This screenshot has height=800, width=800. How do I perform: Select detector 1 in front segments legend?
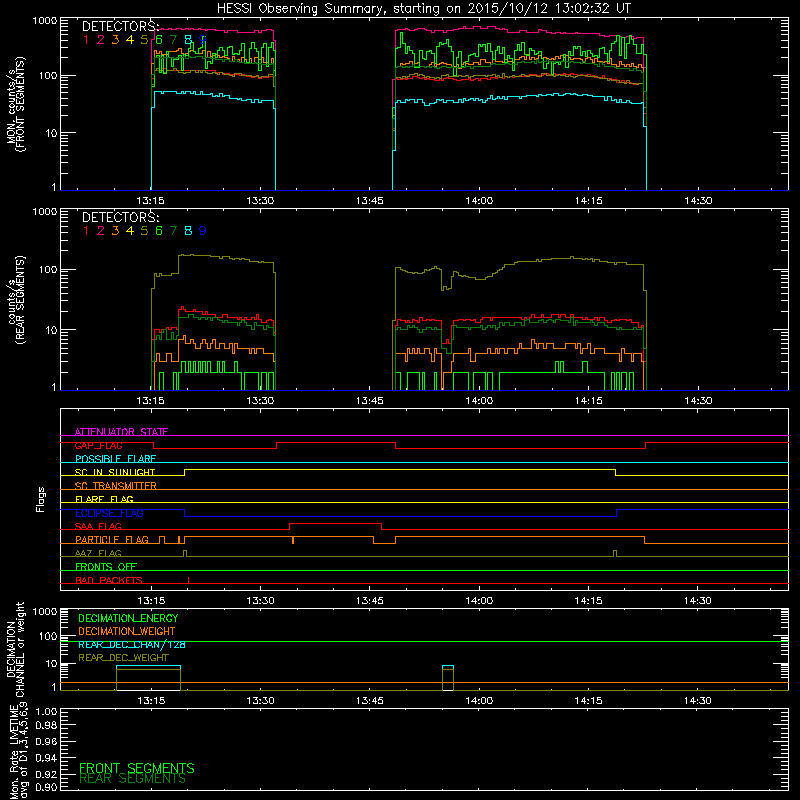86,39
